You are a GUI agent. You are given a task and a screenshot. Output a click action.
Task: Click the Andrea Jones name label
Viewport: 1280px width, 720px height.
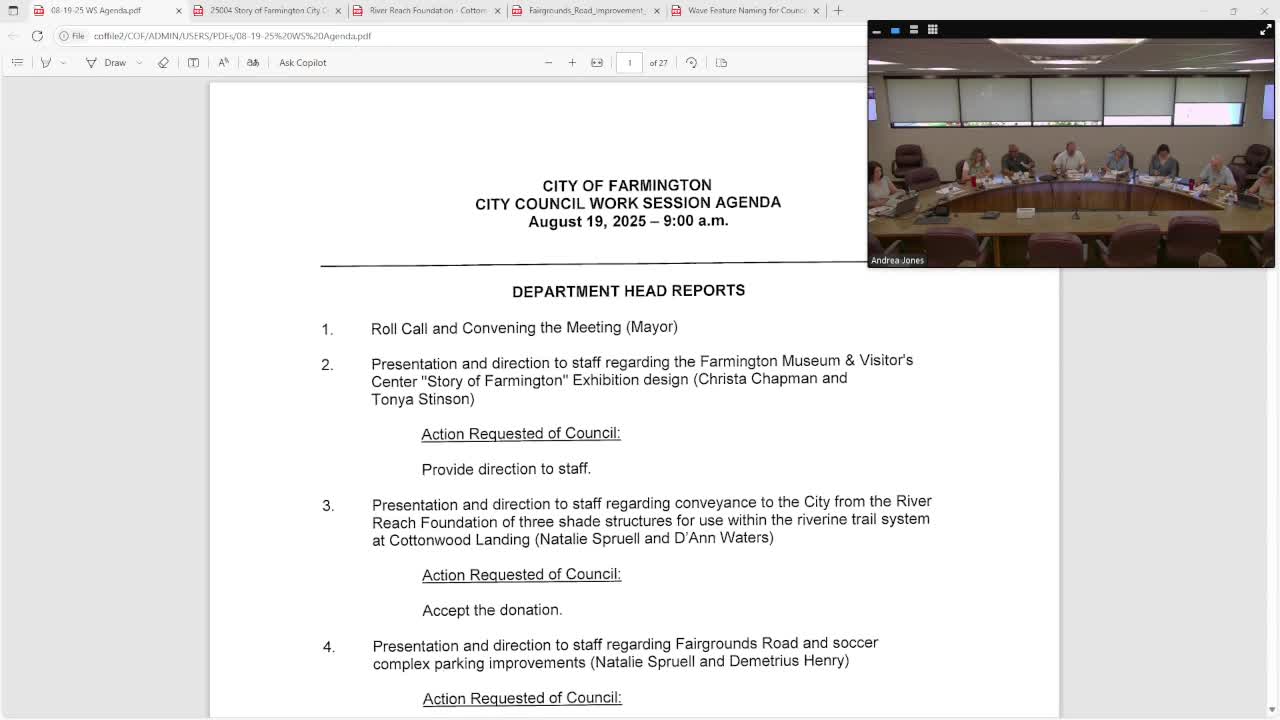tap(897, 260)
